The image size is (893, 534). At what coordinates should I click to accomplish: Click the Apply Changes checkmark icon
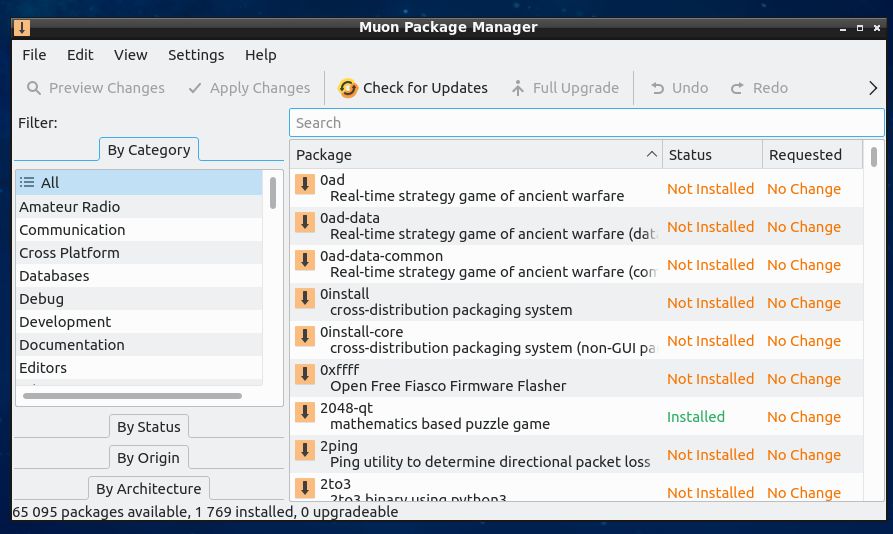(195, 88)
